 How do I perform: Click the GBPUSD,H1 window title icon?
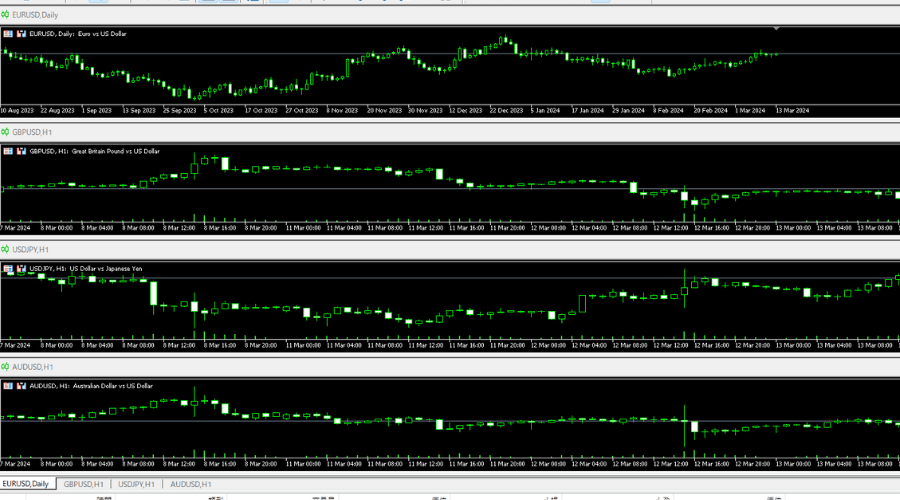tap(6, 132)
